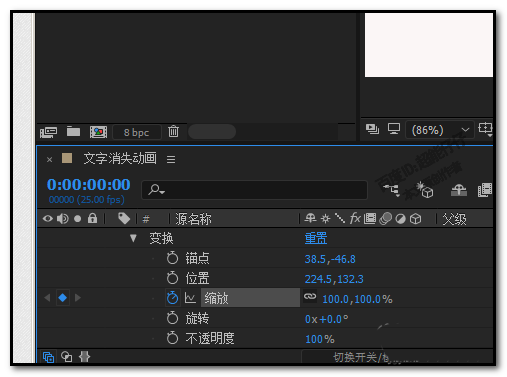Toggle Draft 3D icon
The image size is (507, 377).
tap(425, 190)
